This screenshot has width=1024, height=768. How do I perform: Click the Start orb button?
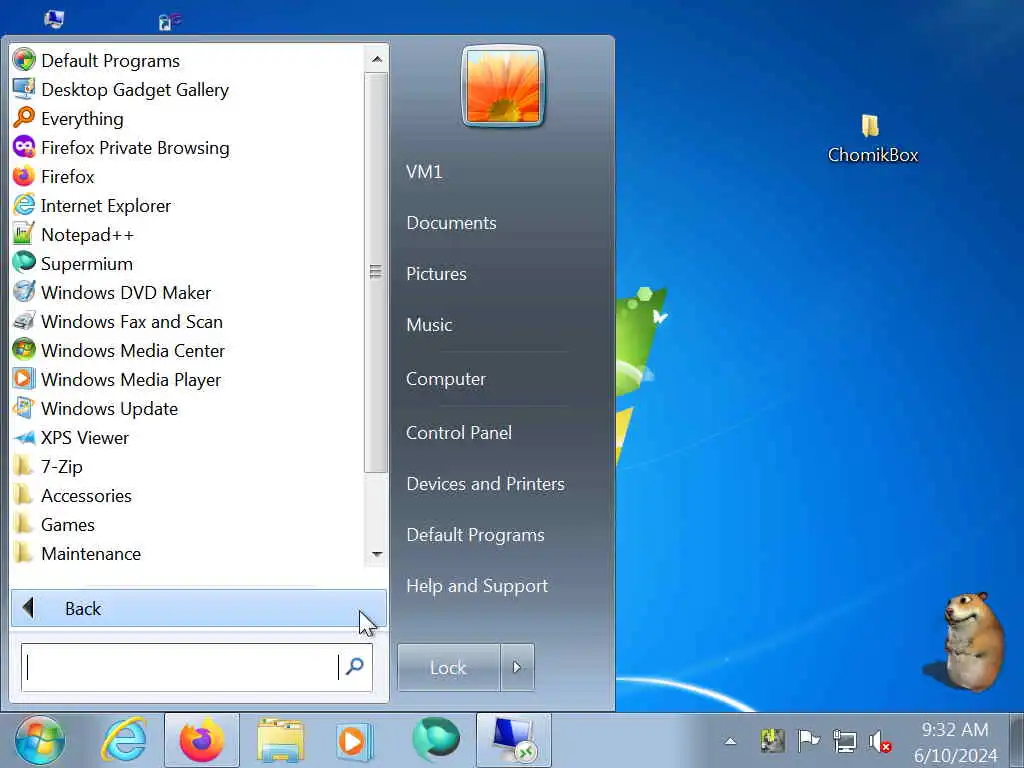[x=40, y=741]
